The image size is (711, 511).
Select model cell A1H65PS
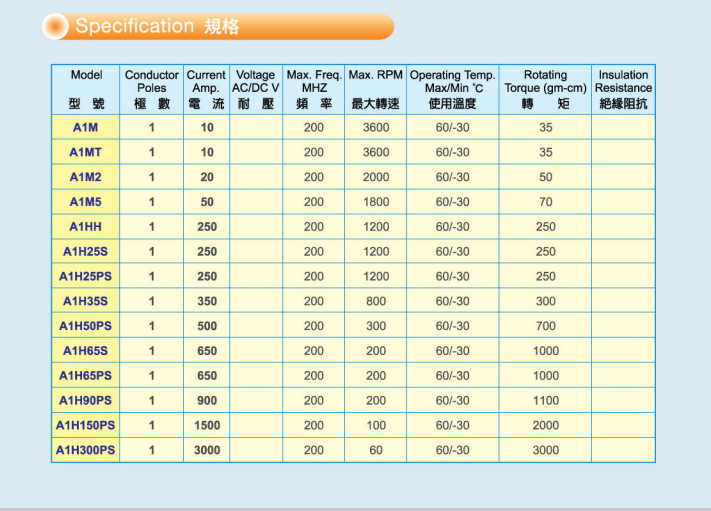(x=86, y=376)
